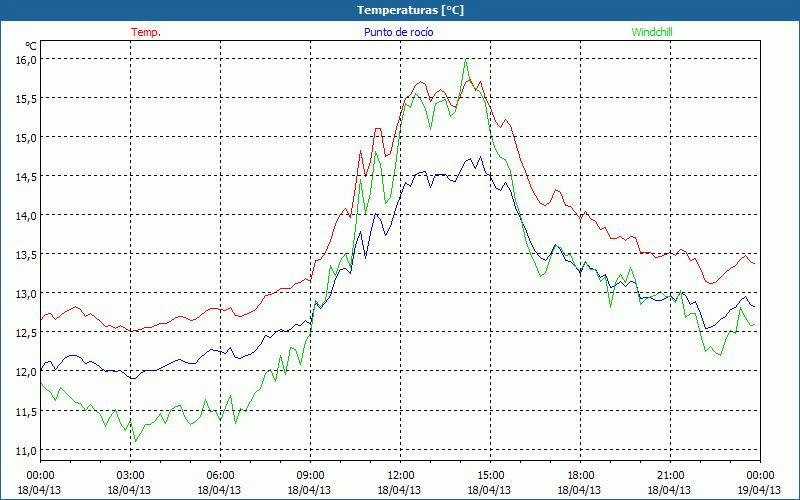The width and height of the screenshot is (800, 500).
Task: Click the 12,5 y-axis value
Action: tap(26, 333)
